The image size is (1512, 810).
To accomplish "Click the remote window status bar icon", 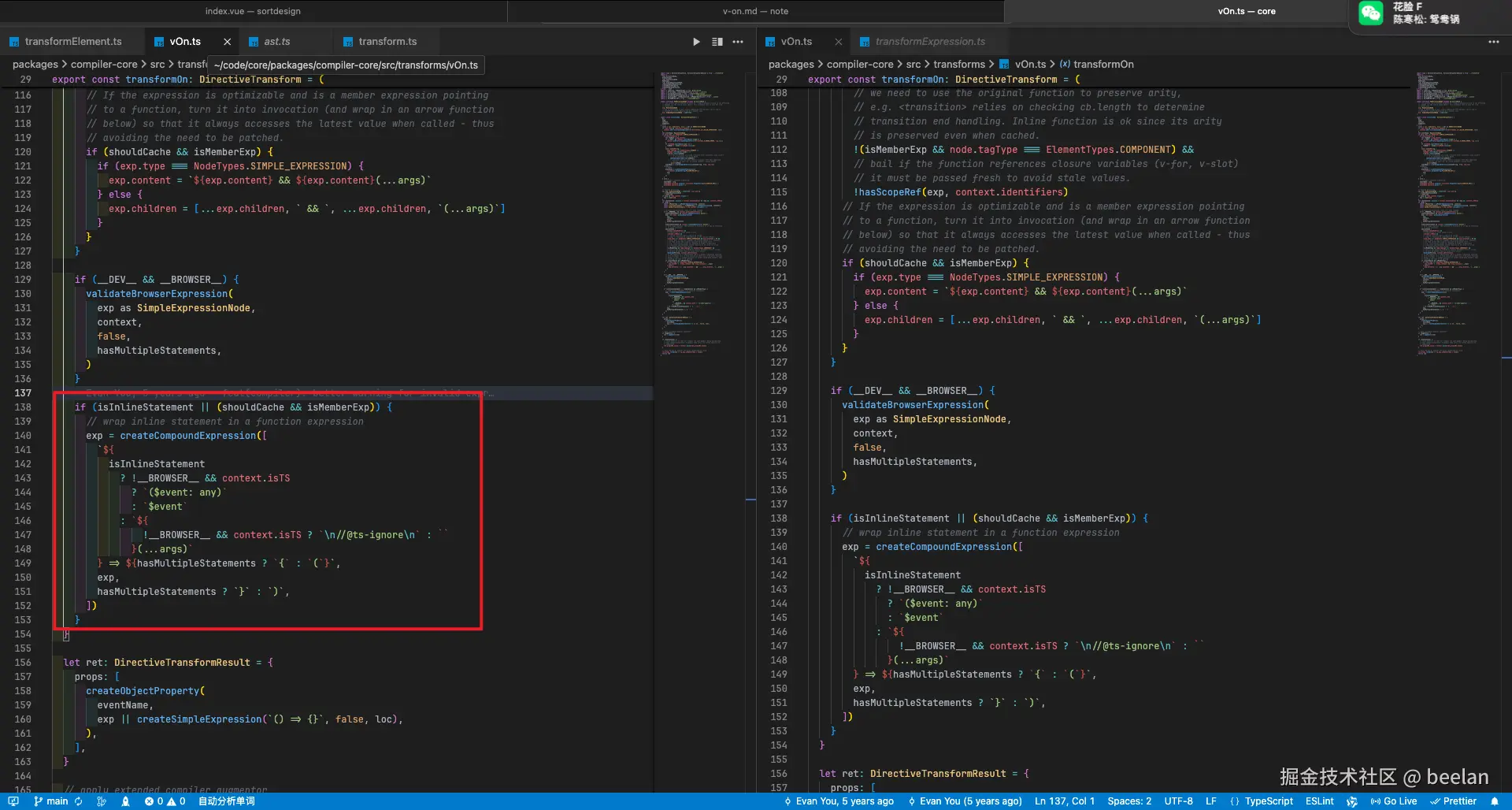I will pyautogui.click(x=13, y=801).
